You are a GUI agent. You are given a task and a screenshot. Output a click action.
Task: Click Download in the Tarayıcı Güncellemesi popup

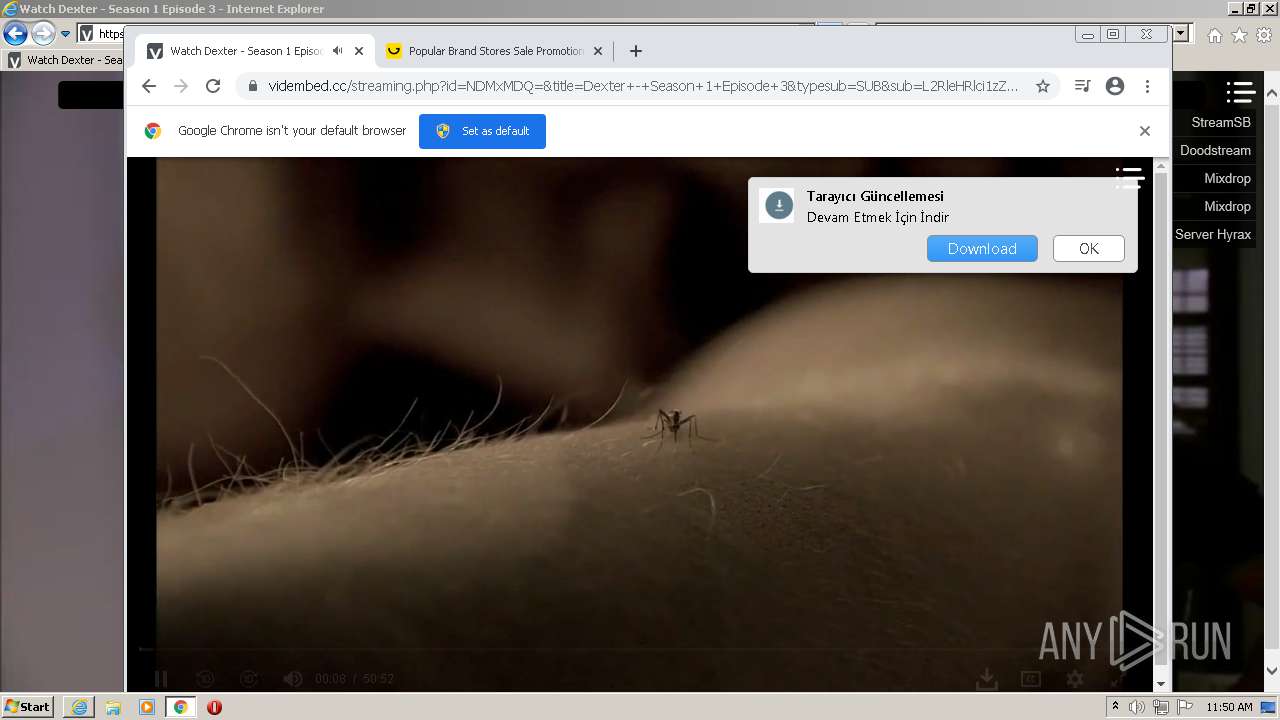[982, 249]
